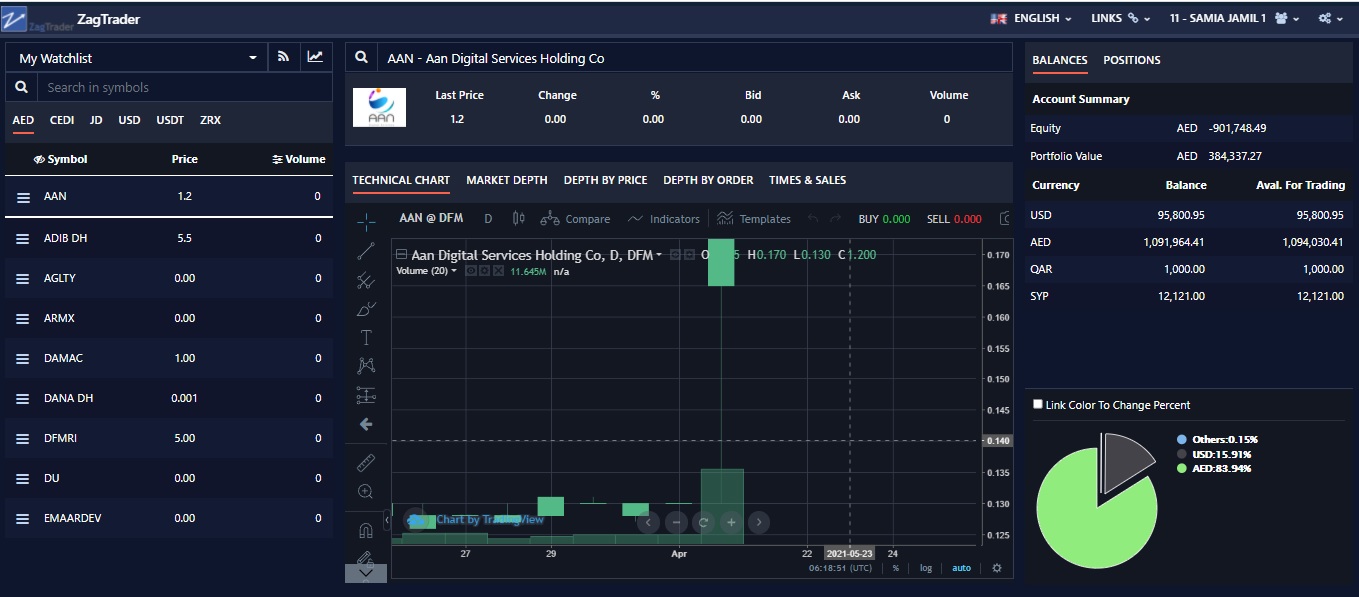Screen dimensions: 1359x597
Task: Check Link Color To Change Percent
Action: click(x=1038, y=404)
